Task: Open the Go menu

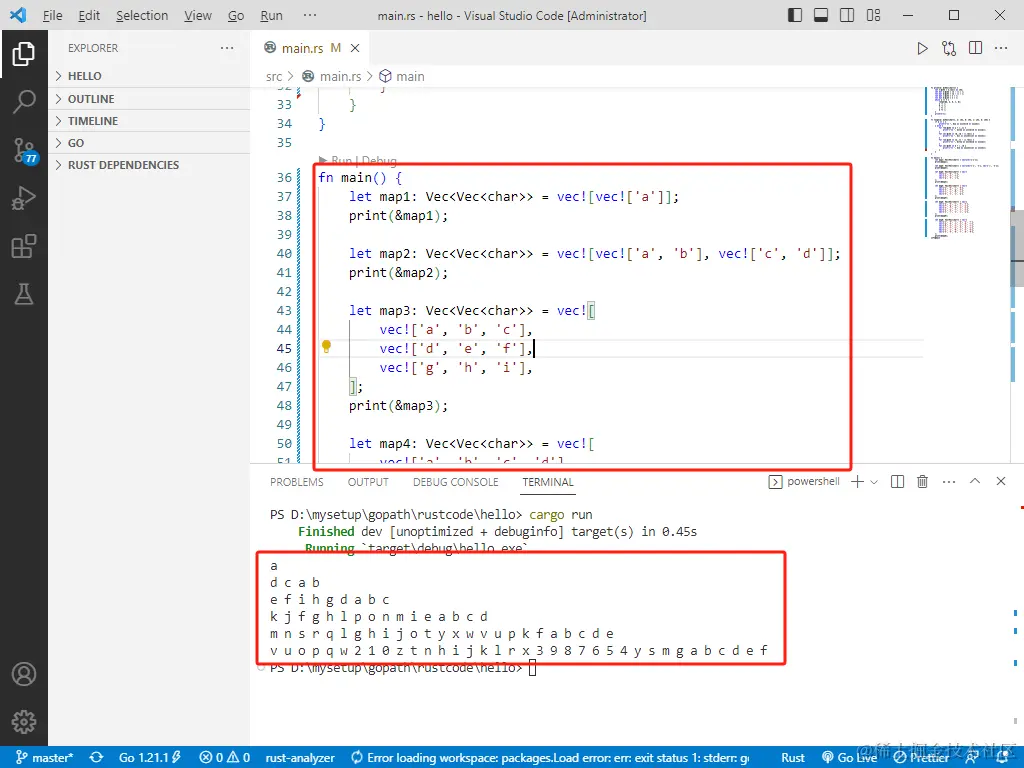Action: [x=236, y=15]
